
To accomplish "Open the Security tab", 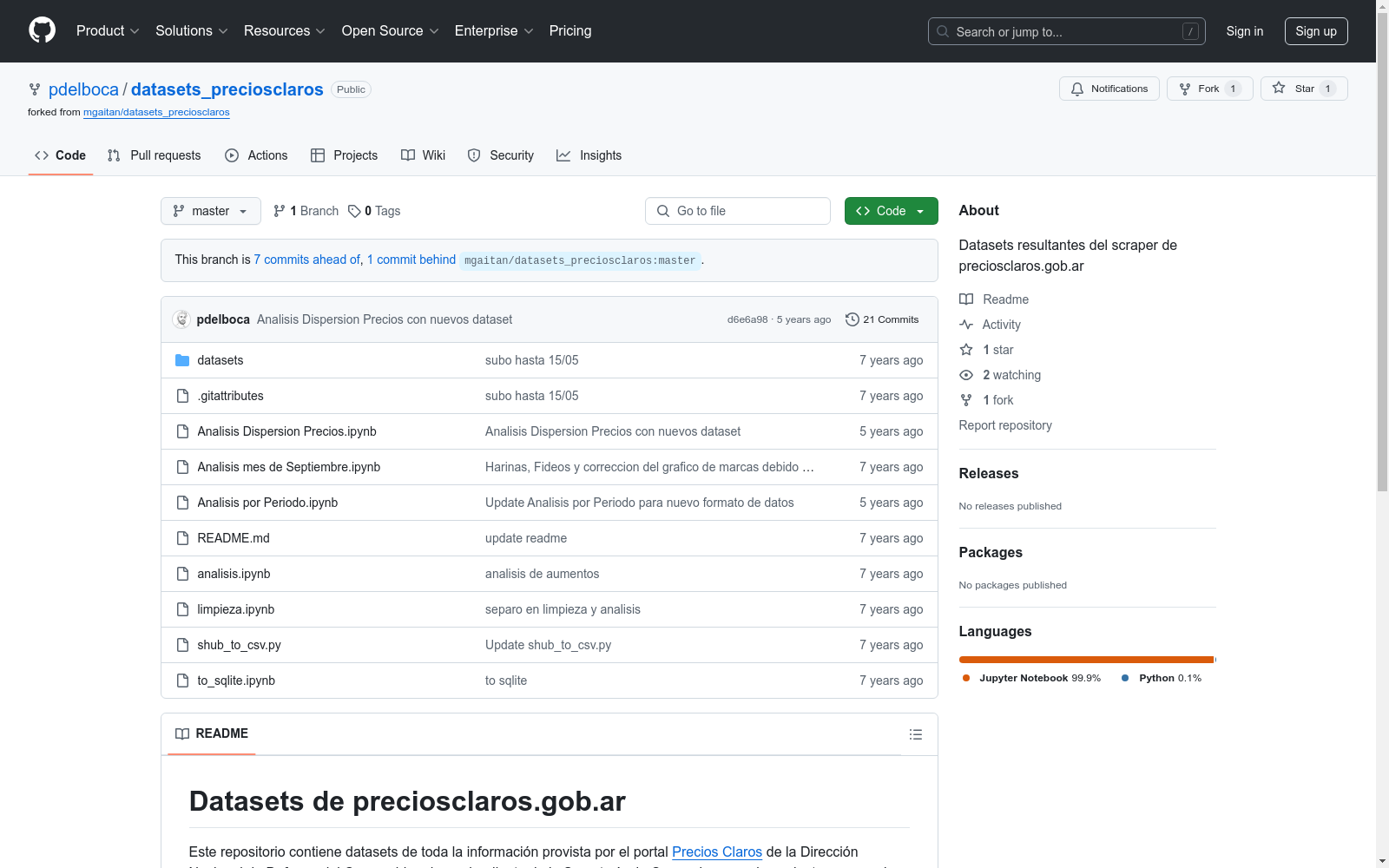I will (x=501, y=155).
